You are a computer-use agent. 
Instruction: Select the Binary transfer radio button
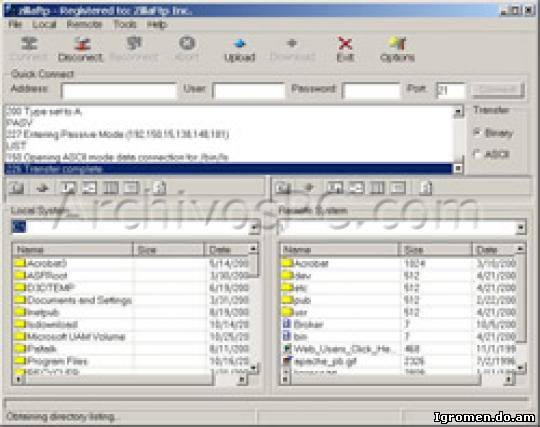point(477,132)
